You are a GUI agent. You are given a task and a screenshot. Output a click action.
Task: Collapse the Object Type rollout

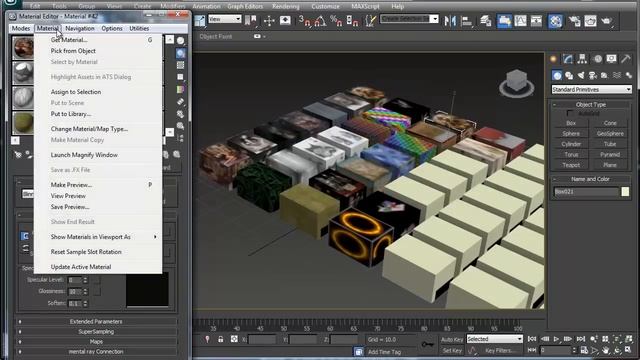[591, 104]
